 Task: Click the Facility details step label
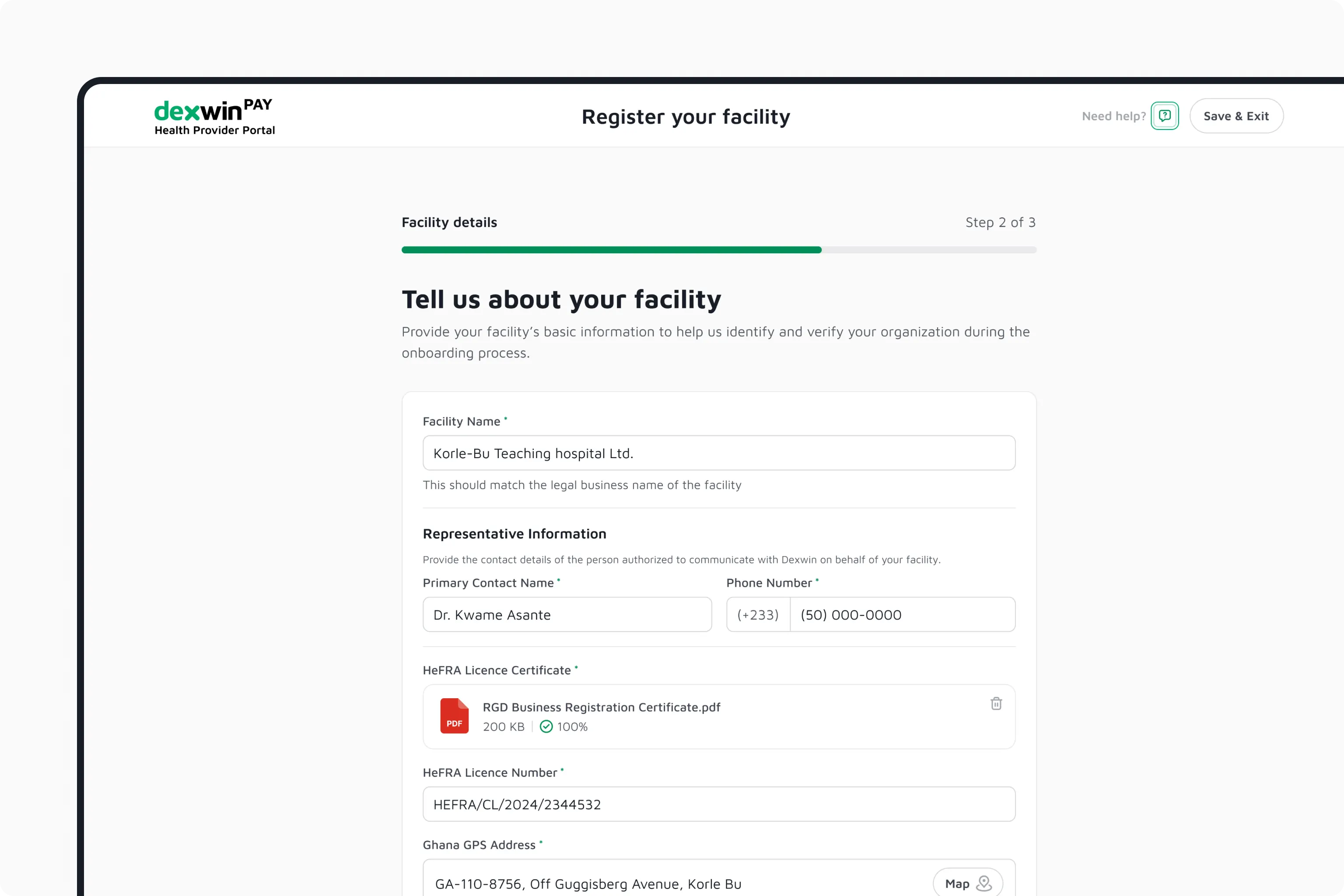coord(449,222)
